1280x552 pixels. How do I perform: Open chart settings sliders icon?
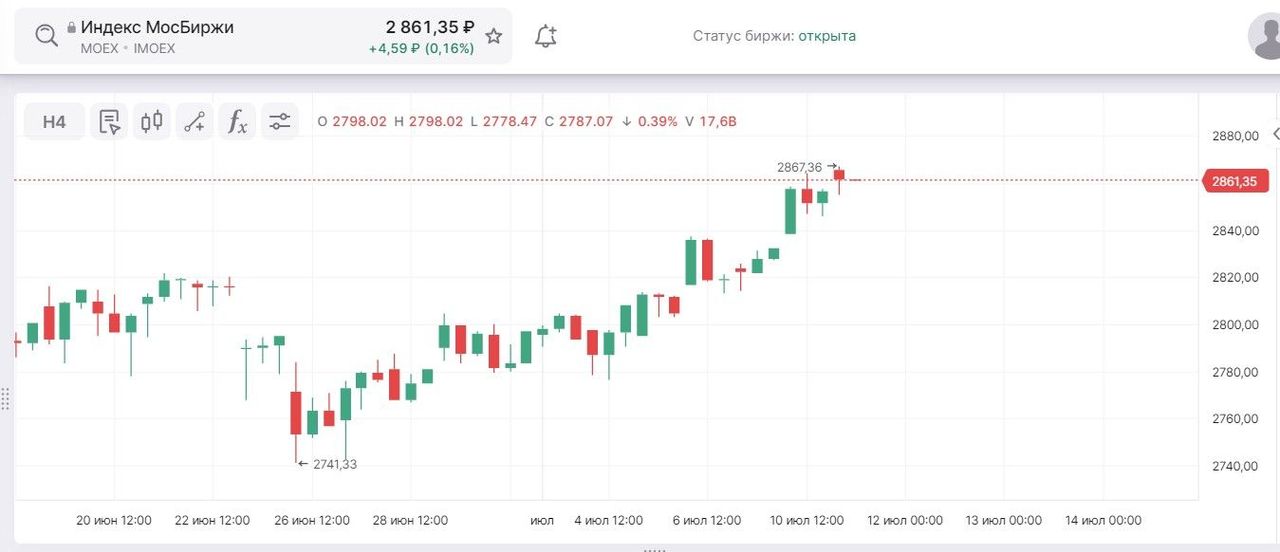point(279,122)
